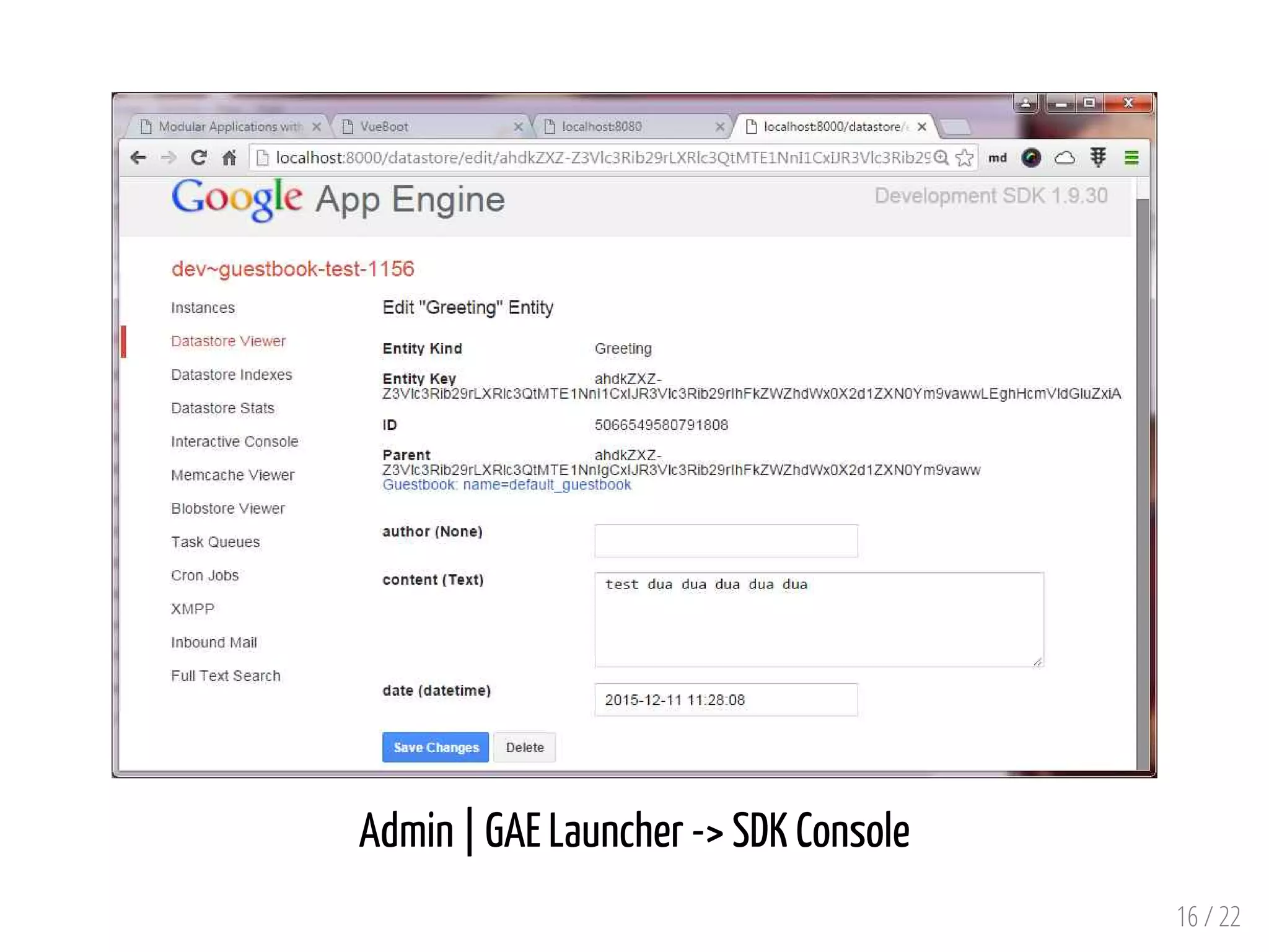The image size is (1269, 952).
Task: Click the browser back arrow
Action: (138, 158)
